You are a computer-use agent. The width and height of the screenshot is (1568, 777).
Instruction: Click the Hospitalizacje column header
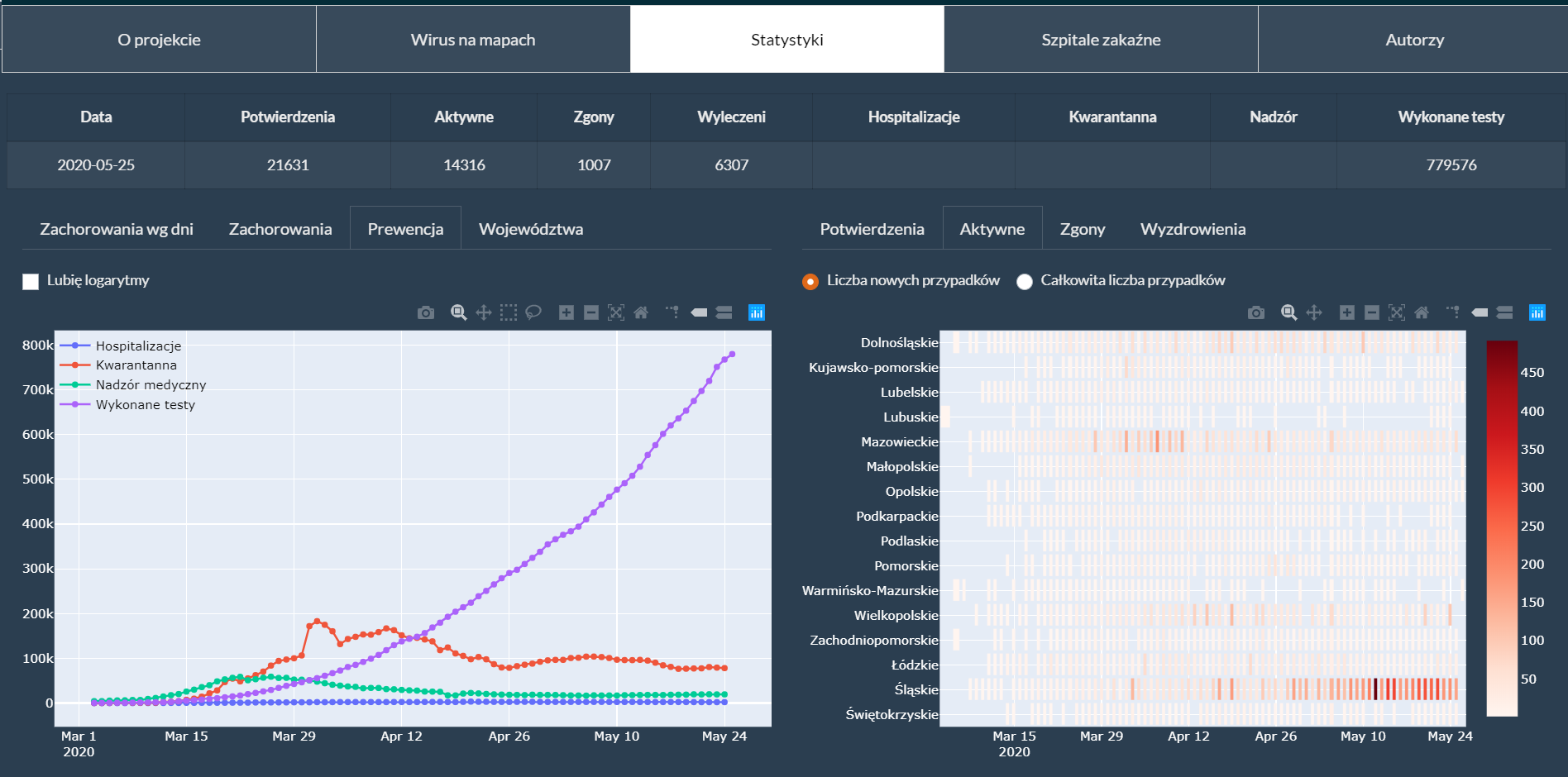pos(914,117)
